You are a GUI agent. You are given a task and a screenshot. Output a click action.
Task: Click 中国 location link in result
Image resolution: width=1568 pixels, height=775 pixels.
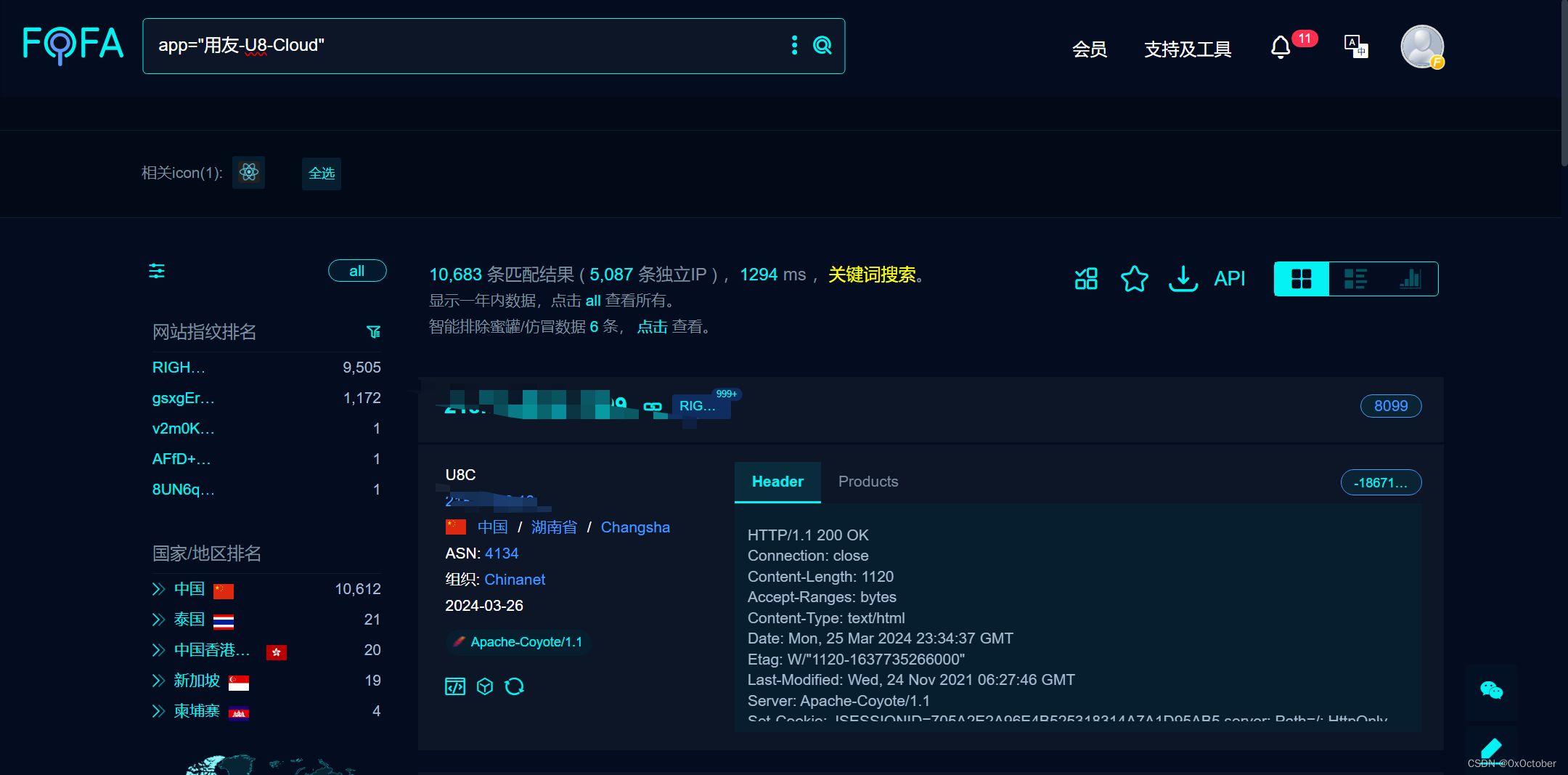click(493, 527)
